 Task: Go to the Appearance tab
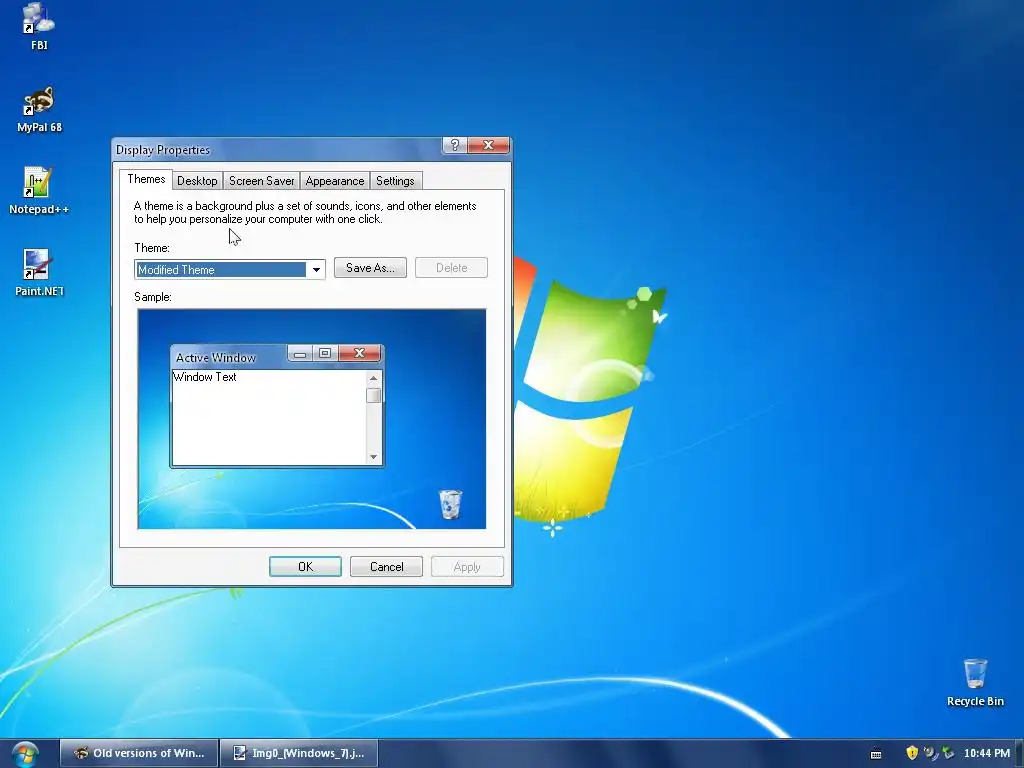click(334, 181)
